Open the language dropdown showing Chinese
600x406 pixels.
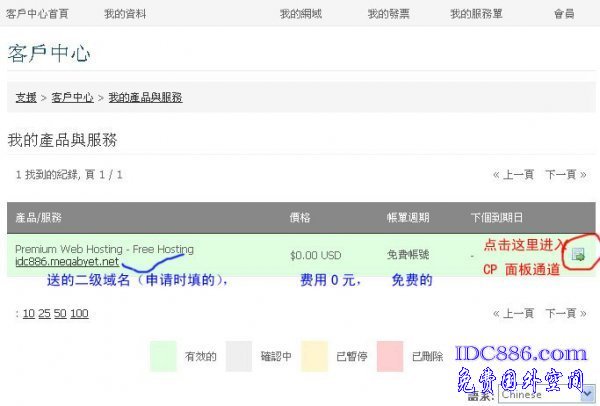[x=548, y=394]
